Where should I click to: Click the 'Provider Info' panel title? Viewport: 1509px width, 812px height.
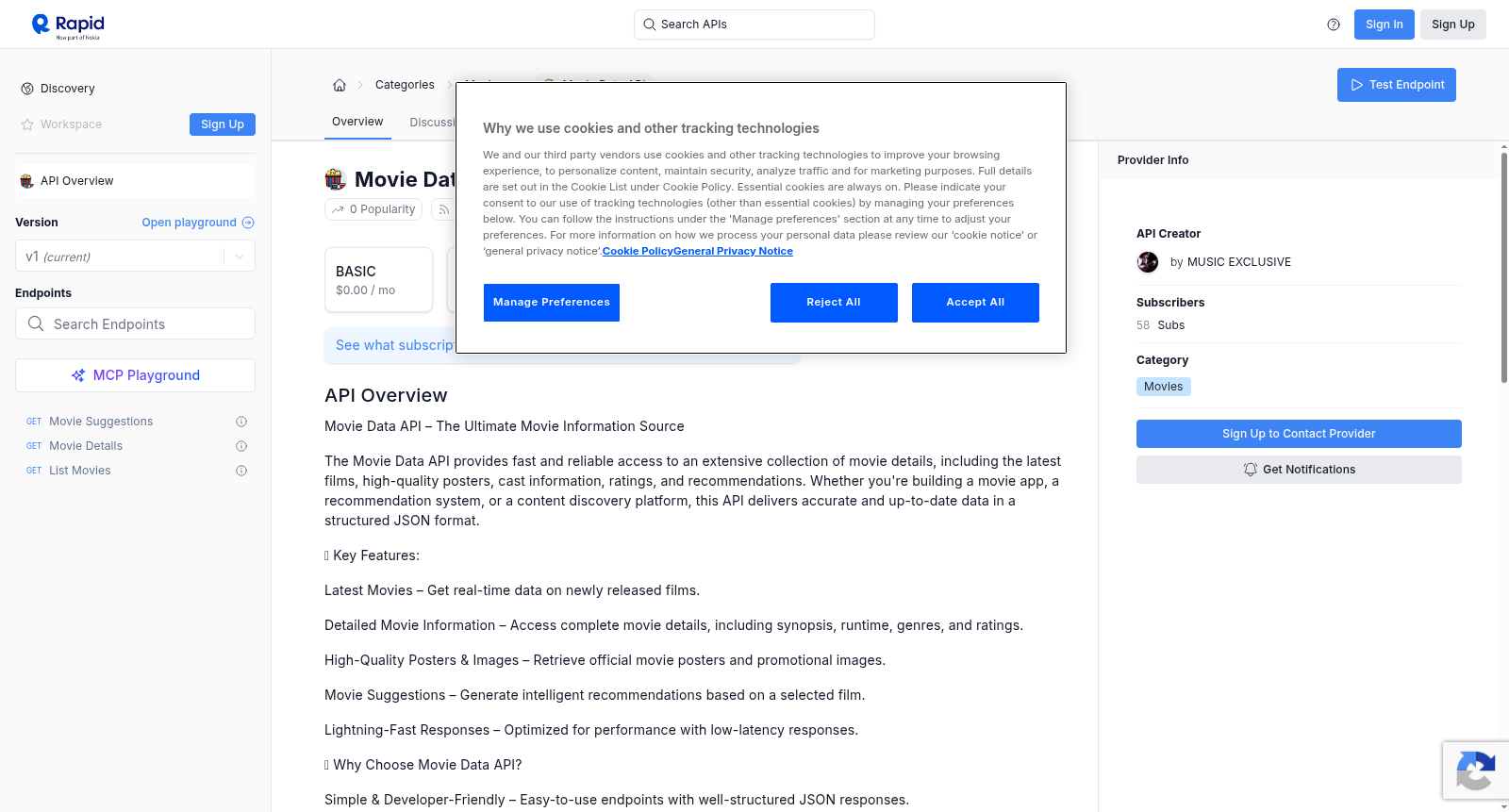1152,160
